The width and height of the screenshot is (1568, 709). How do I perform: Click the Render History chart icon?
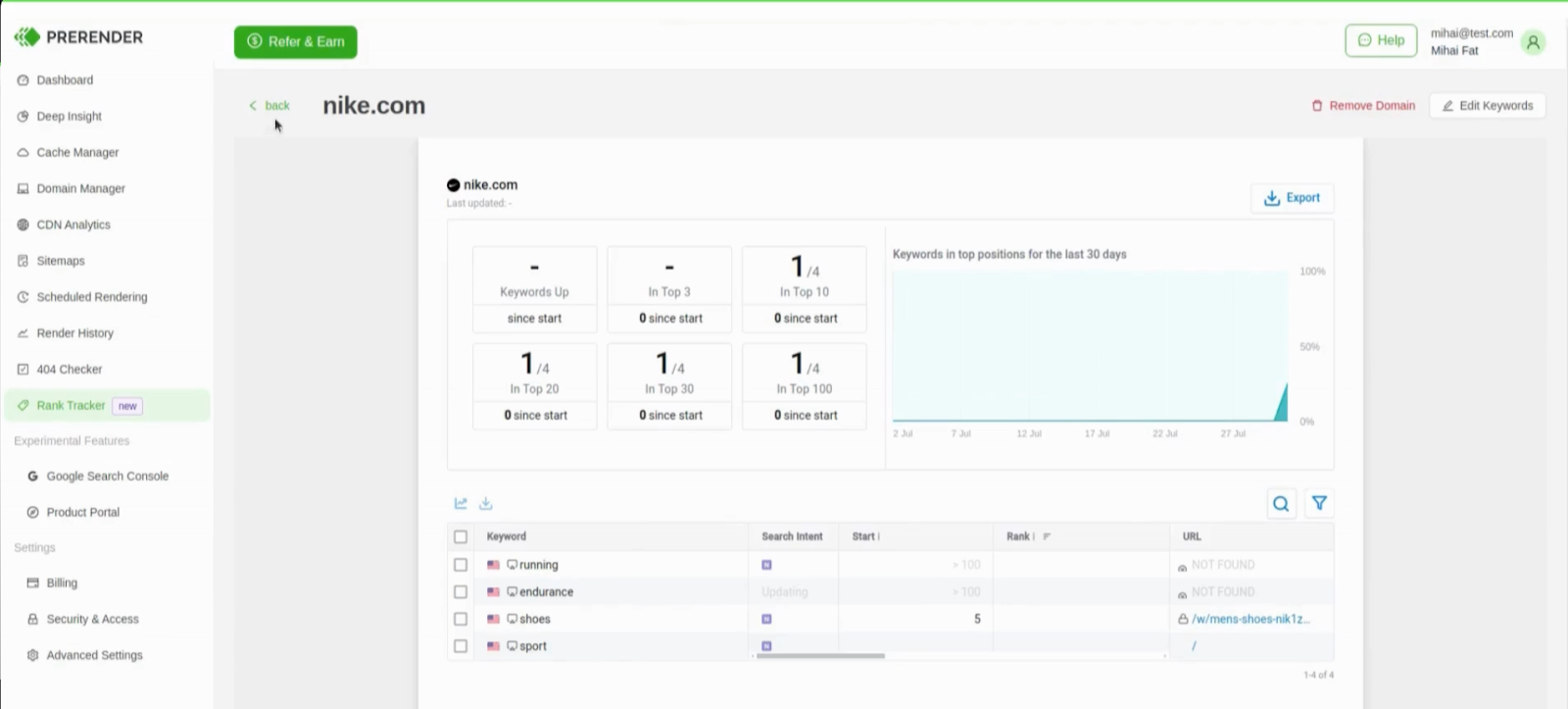23,333
